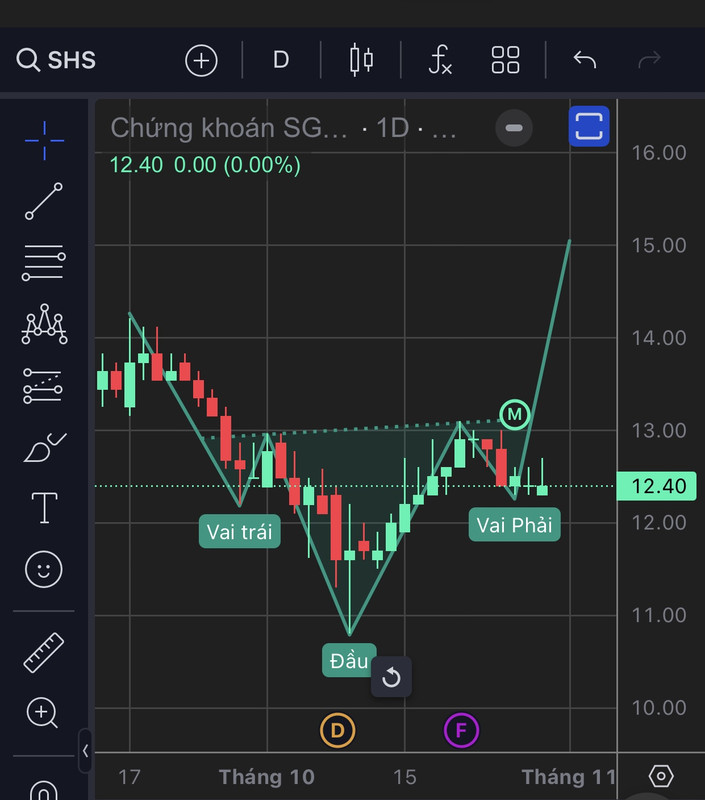Click the 15.00 price scale value
Viewport: 705px width, 800px height.
659,245
